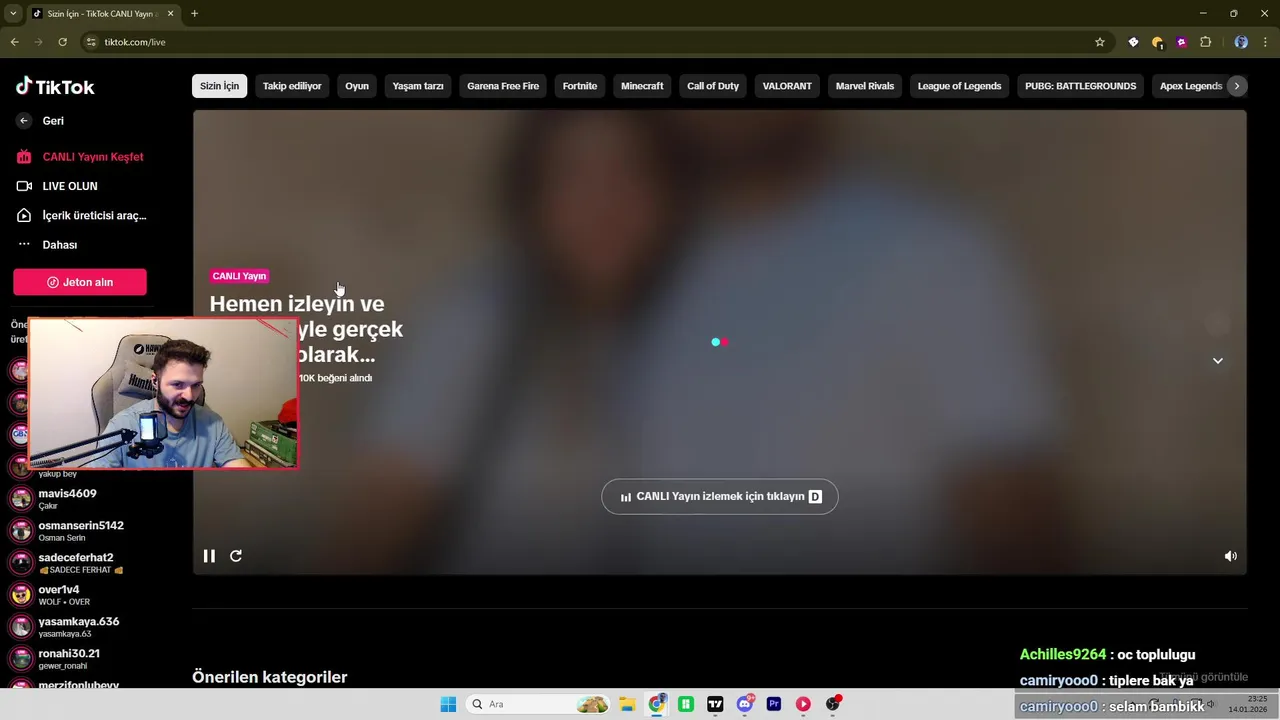1280x720 pixels.
Task: Open the yellow extension with badge 1
Action: (x=1157, y=42)
